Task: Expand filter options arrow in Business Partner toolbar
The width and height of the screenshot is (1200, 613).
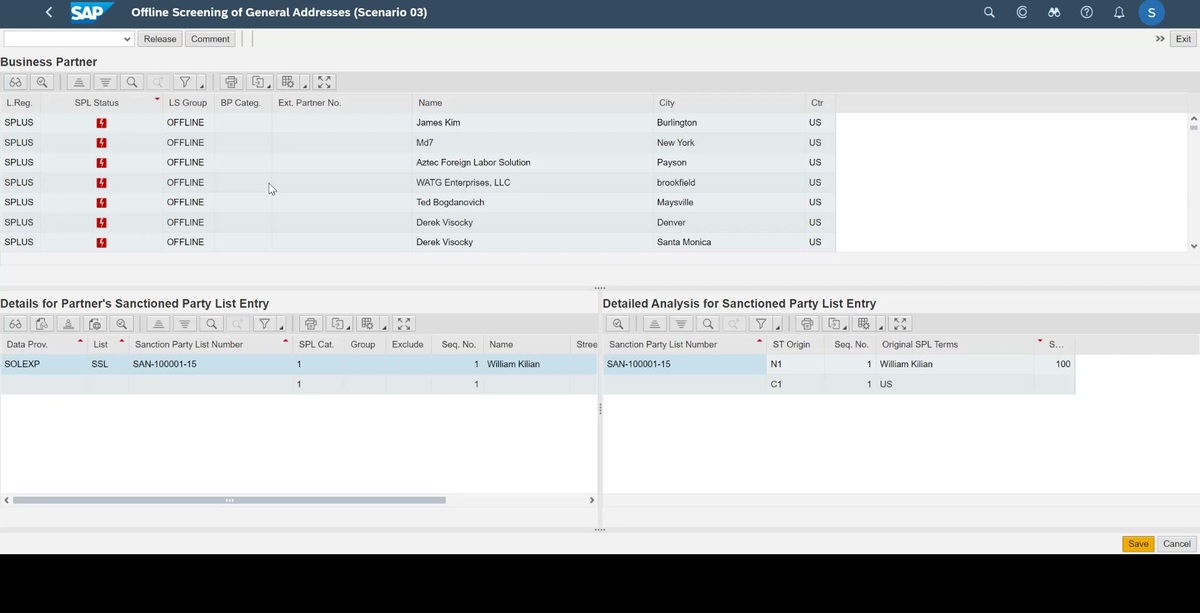Action: 201,85
